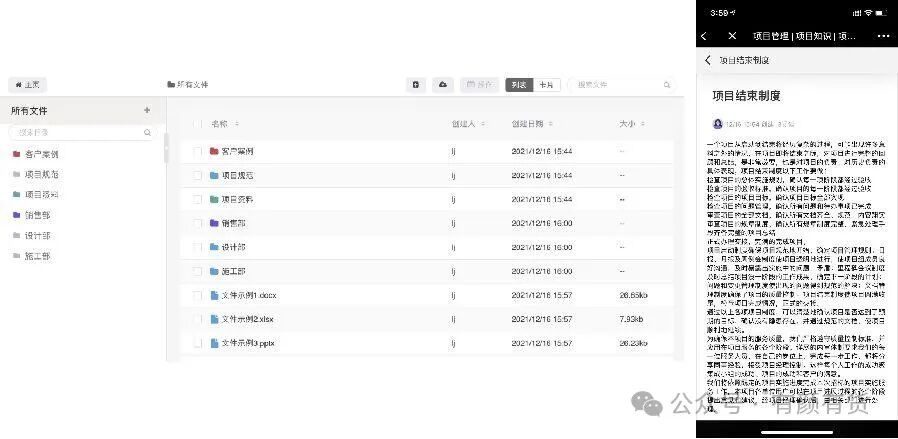The image size is (898, 439).
Task: Click the plus icon beside 所有文件
Action: tap(147, 110)
